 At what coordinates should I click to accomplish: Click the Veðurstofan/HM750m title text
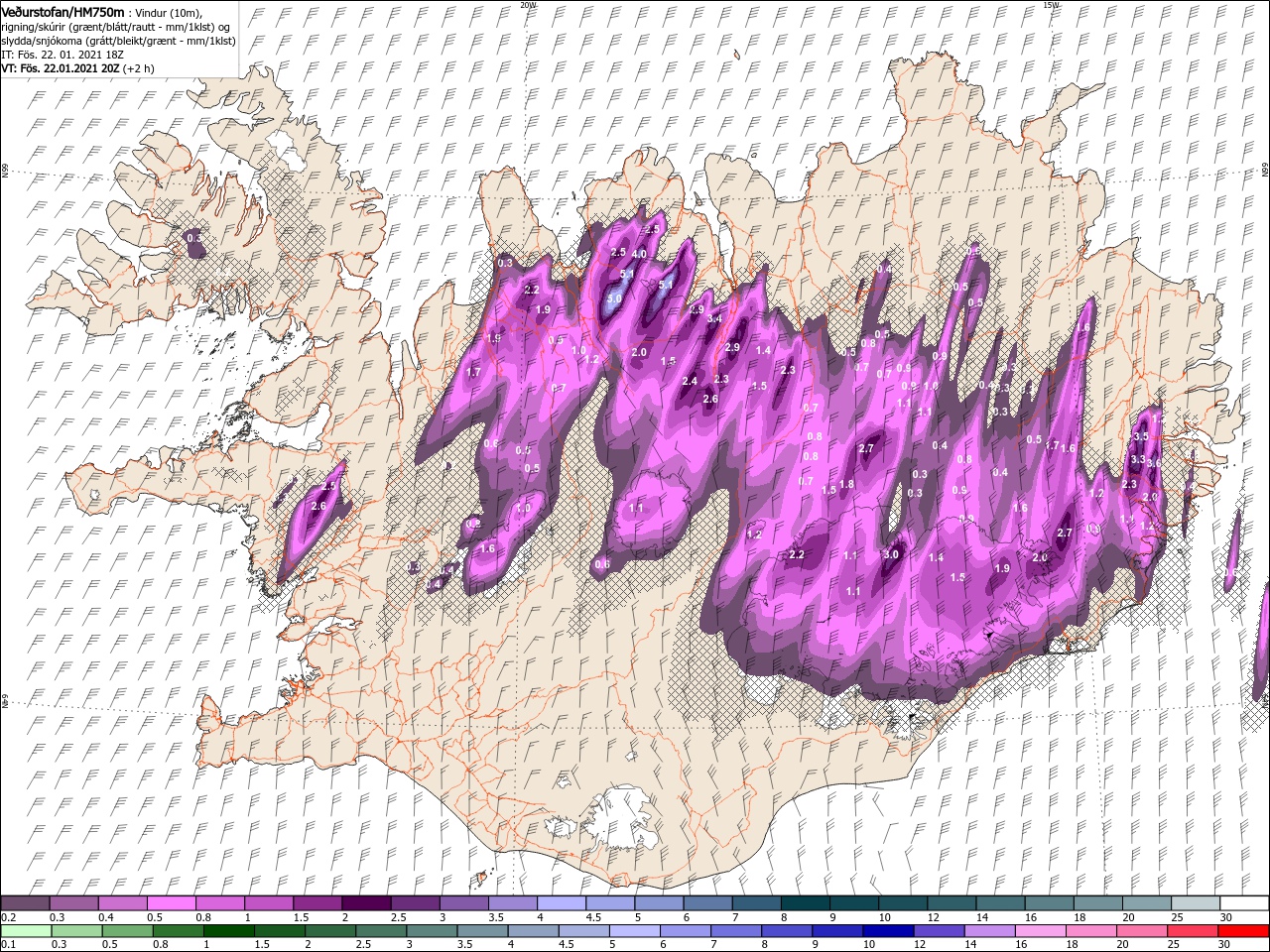pos(63,11)
